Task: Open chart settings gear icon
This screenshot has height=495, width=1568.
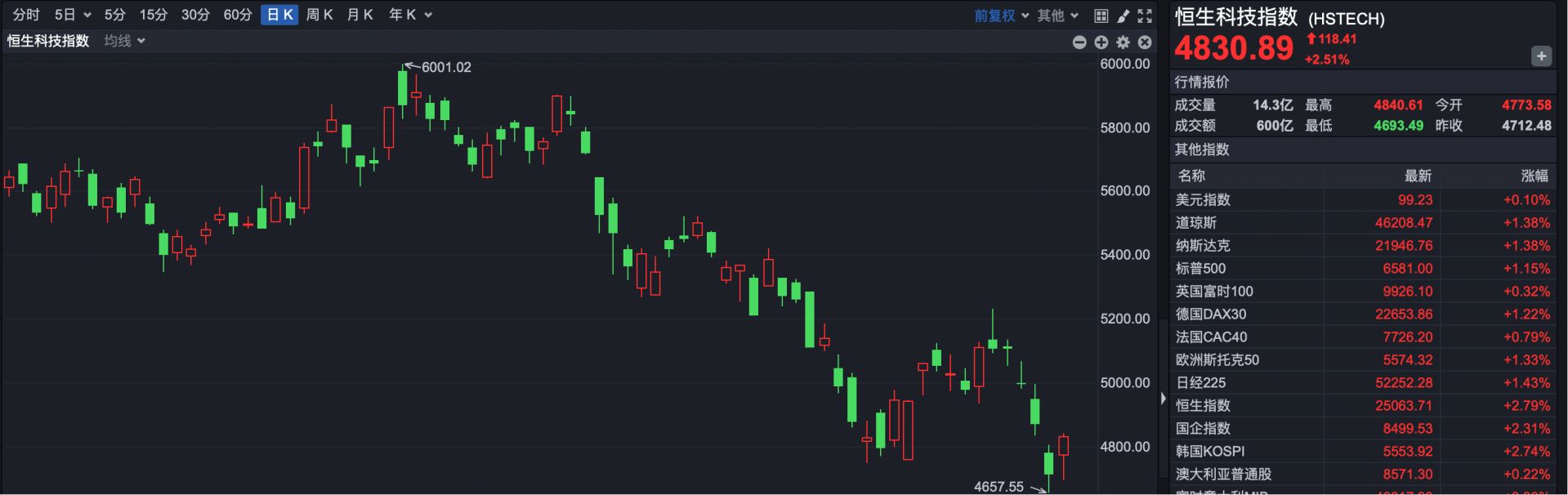Action: [1123, 42]
